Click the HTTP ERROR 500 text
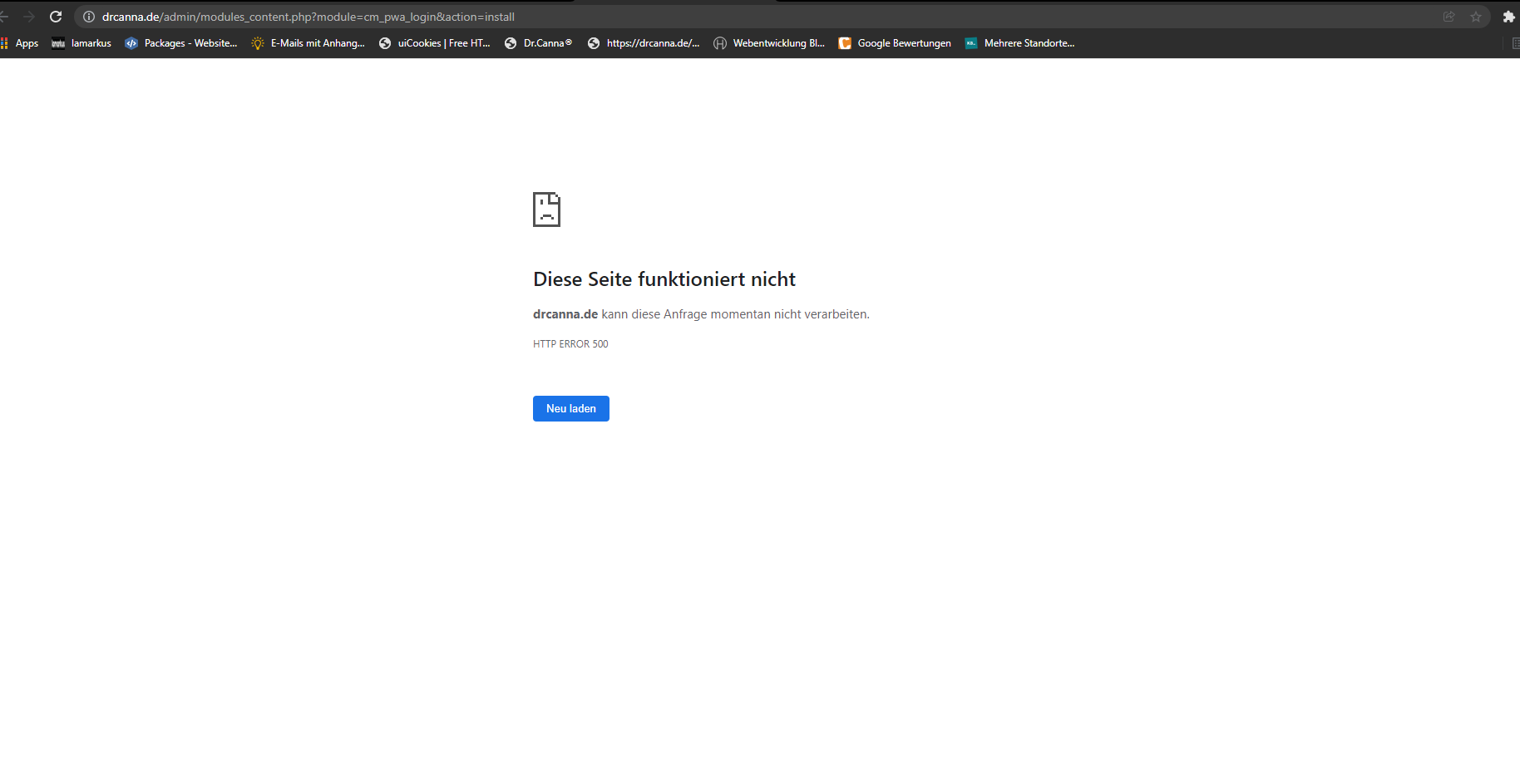This screenshot has width=1520, height=784. [570, 344]
